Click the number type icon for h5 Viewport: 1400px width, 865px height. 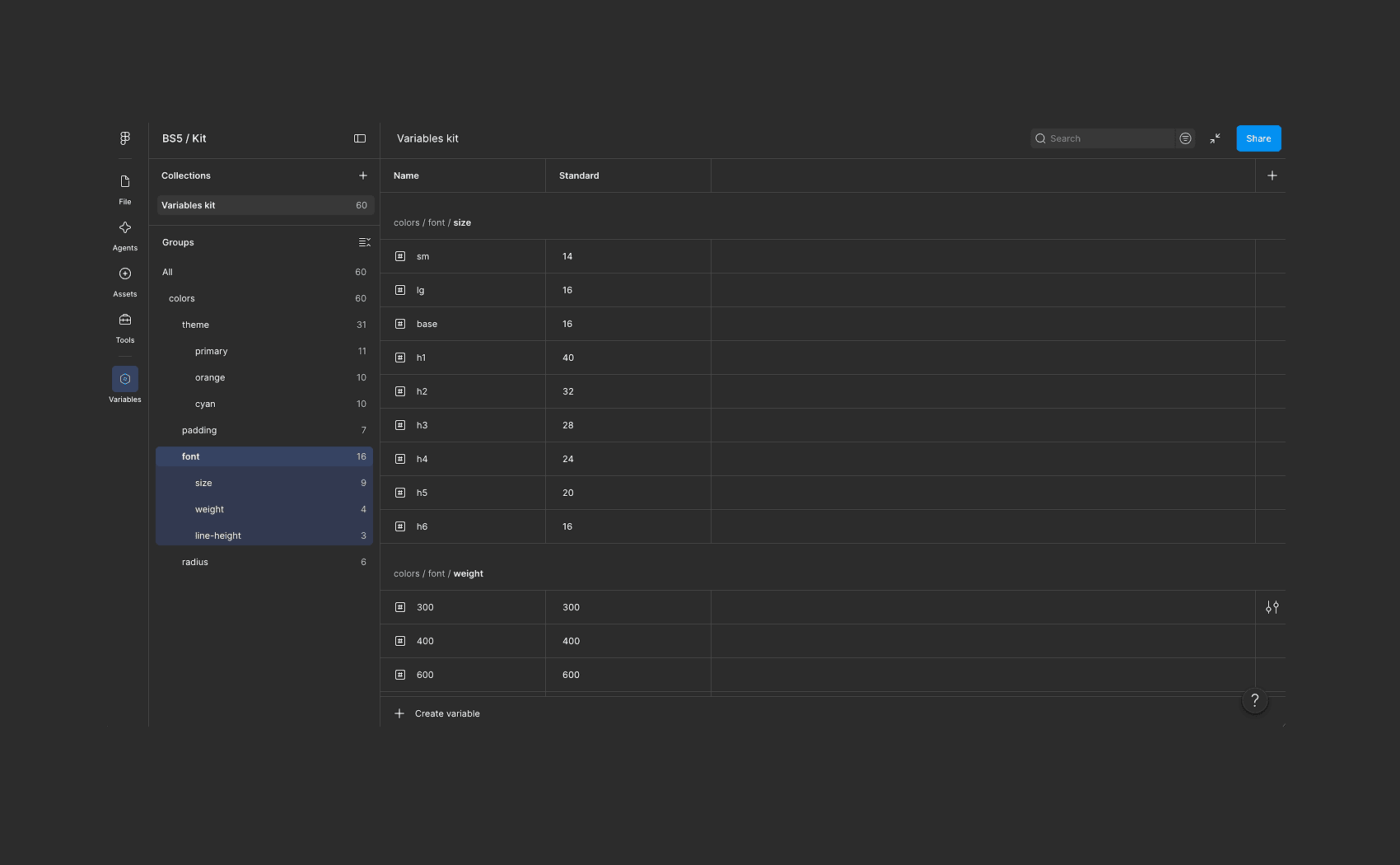400,493
